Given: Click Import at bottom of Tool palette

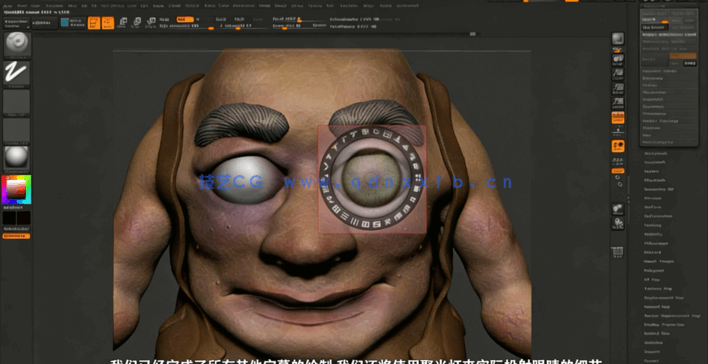Looking at the screenshot, I should pos(651,352).
